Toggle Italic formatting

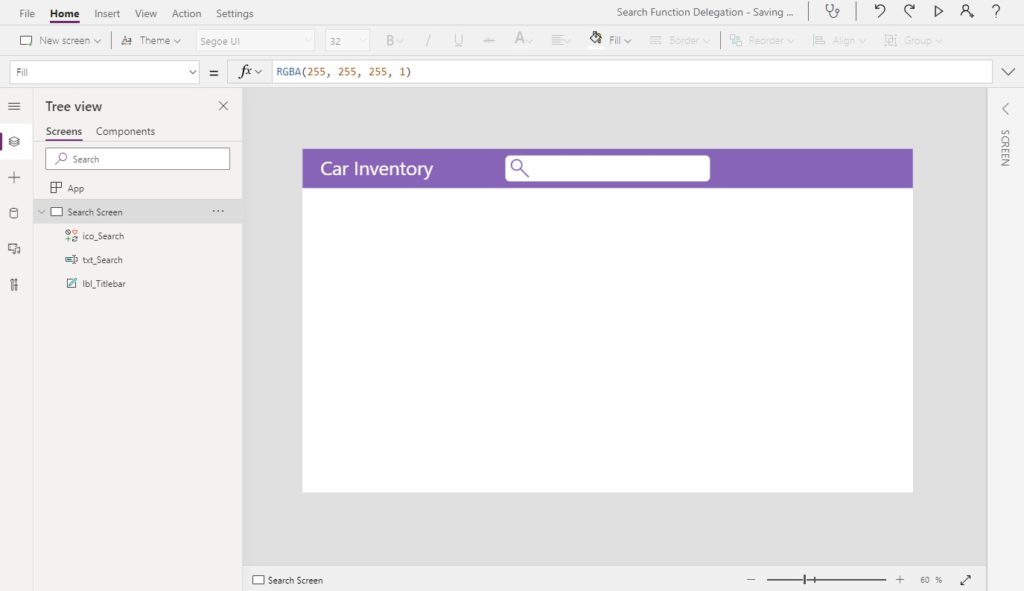[428, 40]
